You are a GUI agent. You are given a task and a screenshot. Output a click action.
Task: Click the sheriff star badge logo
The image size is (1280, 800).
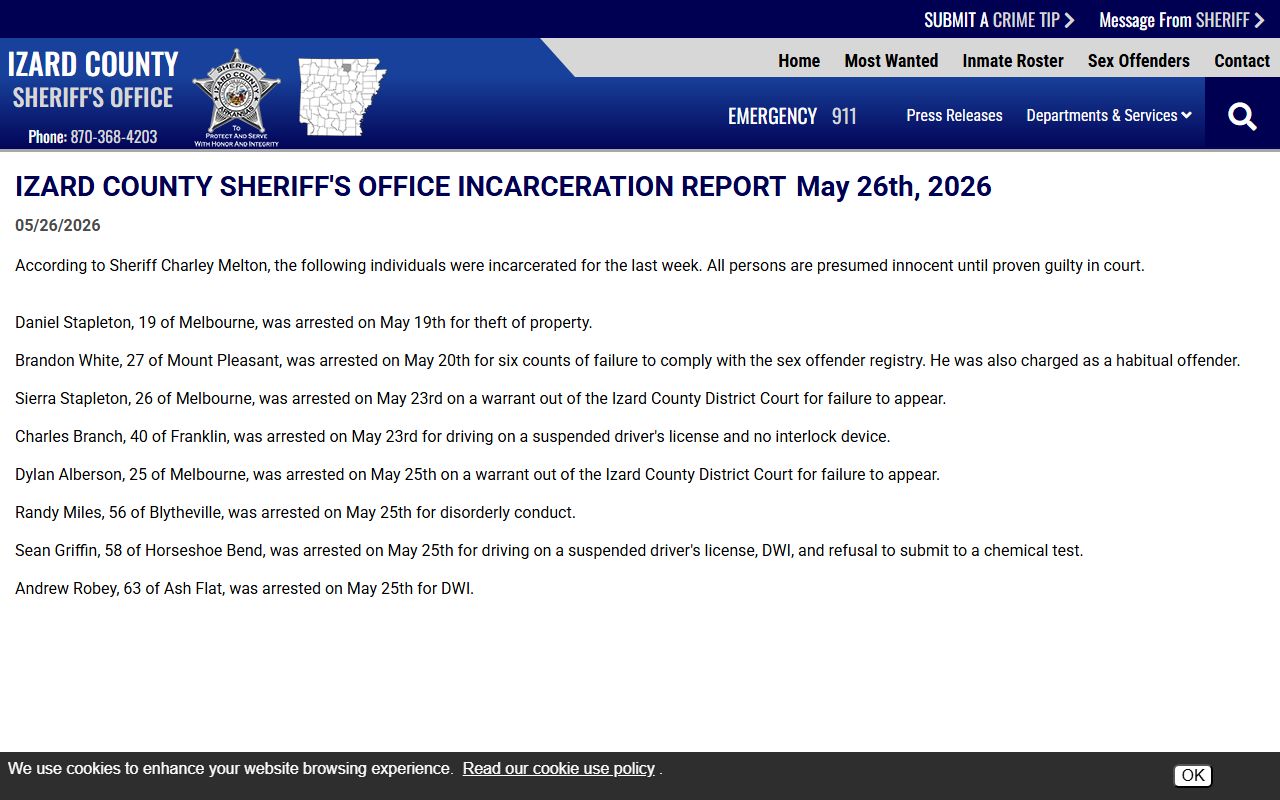tap(236, 97)
